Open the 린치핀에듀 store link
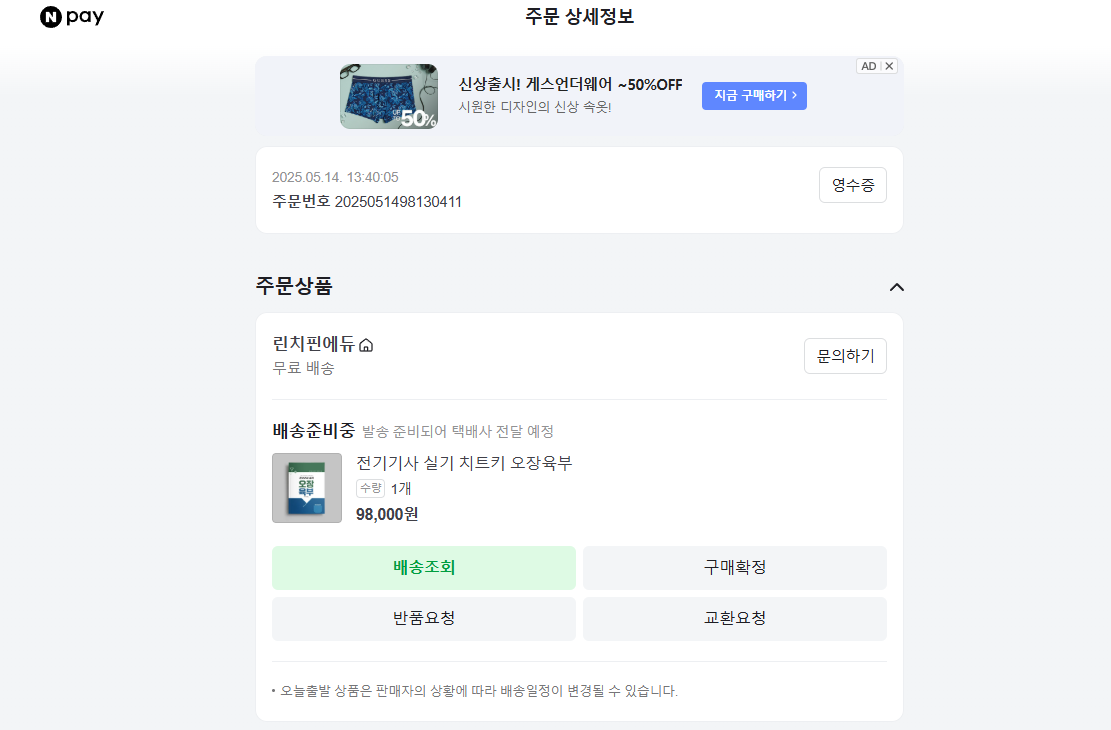 pyautogui.click(x=313, y=344)
